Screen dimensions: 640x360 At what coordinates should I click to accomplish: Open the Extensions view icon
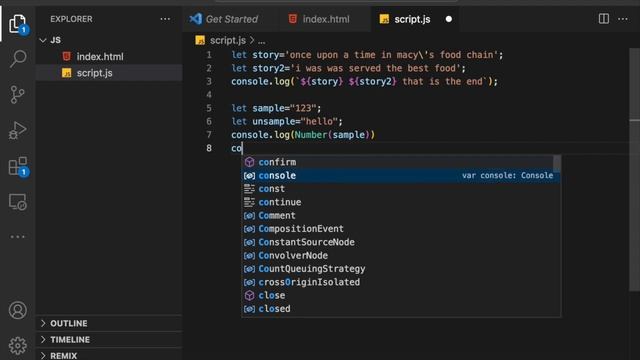coord(18,166)
